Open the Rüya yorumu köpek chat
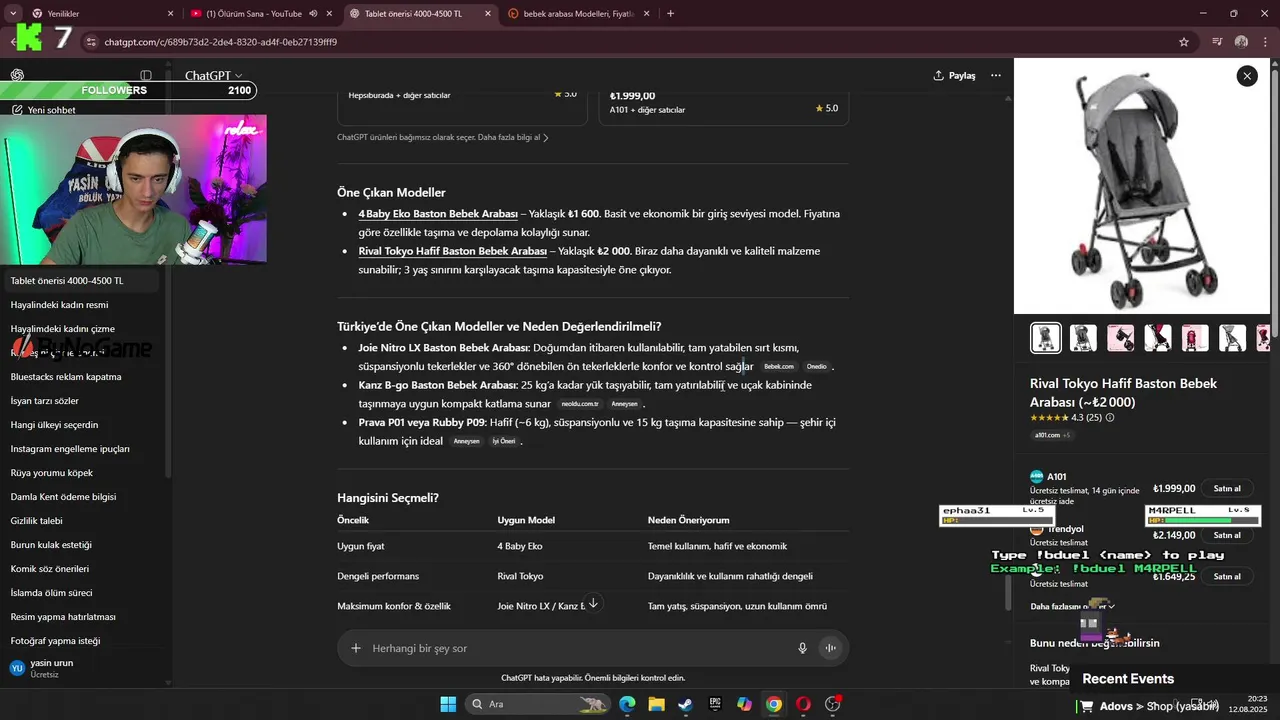 [x=81, y=473]
